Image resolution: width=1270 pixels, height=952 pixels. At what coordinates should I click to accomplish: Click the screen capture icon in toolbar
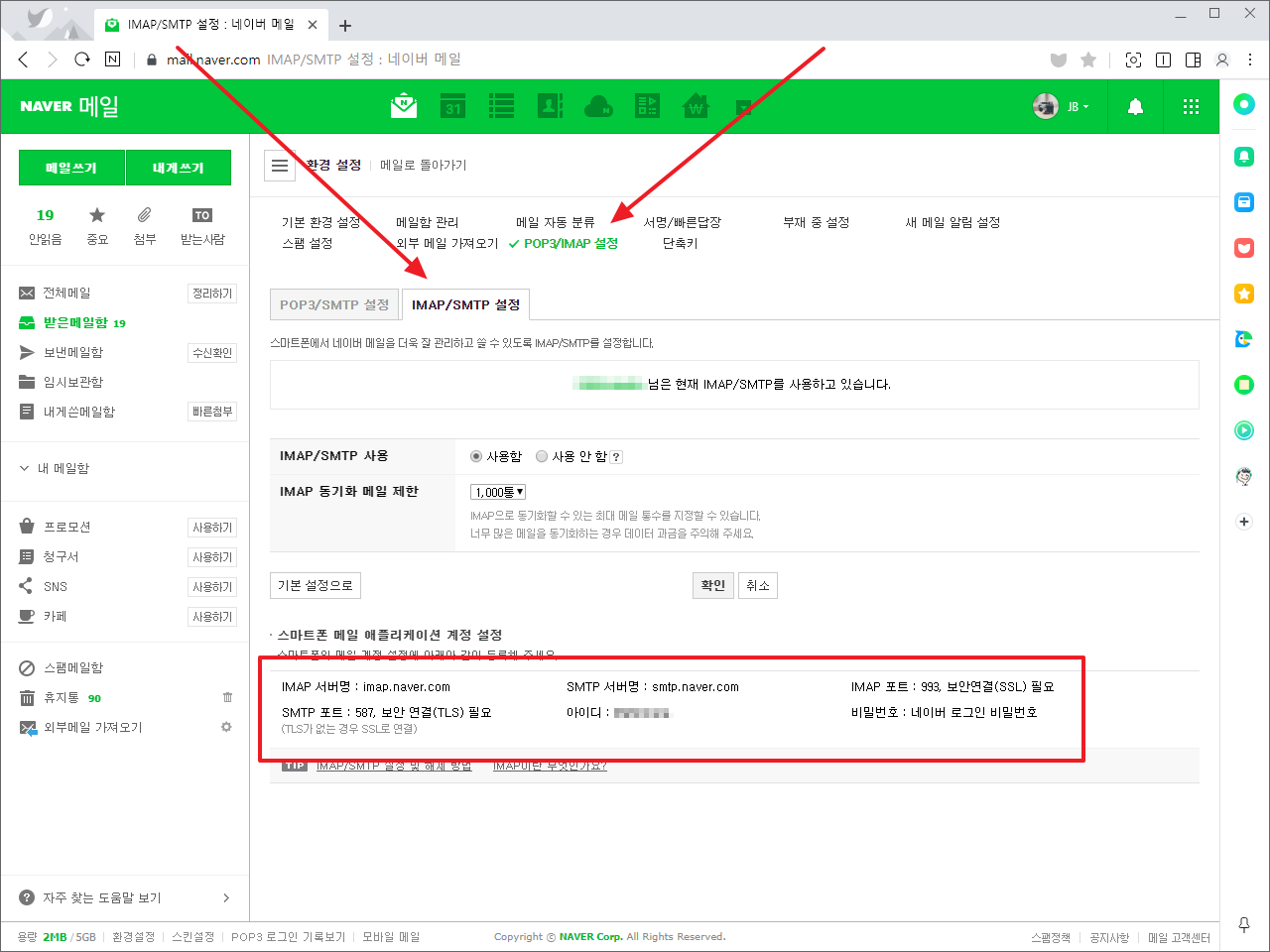pyautogui.click(x=1133, y=59)
